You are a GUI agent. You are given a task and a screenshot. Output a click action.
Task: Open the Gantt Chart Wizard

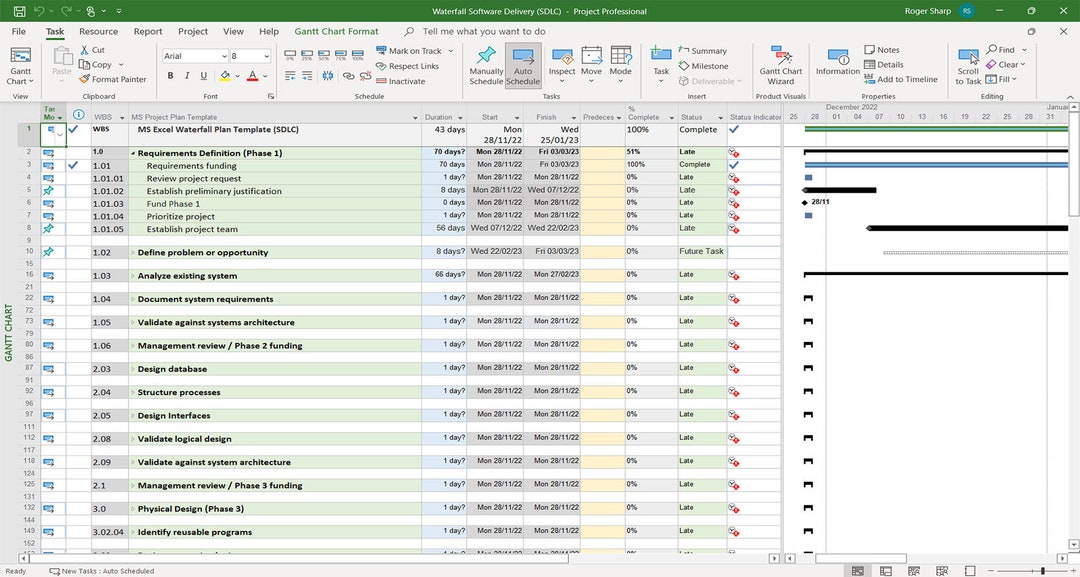[x=781, y=65]
